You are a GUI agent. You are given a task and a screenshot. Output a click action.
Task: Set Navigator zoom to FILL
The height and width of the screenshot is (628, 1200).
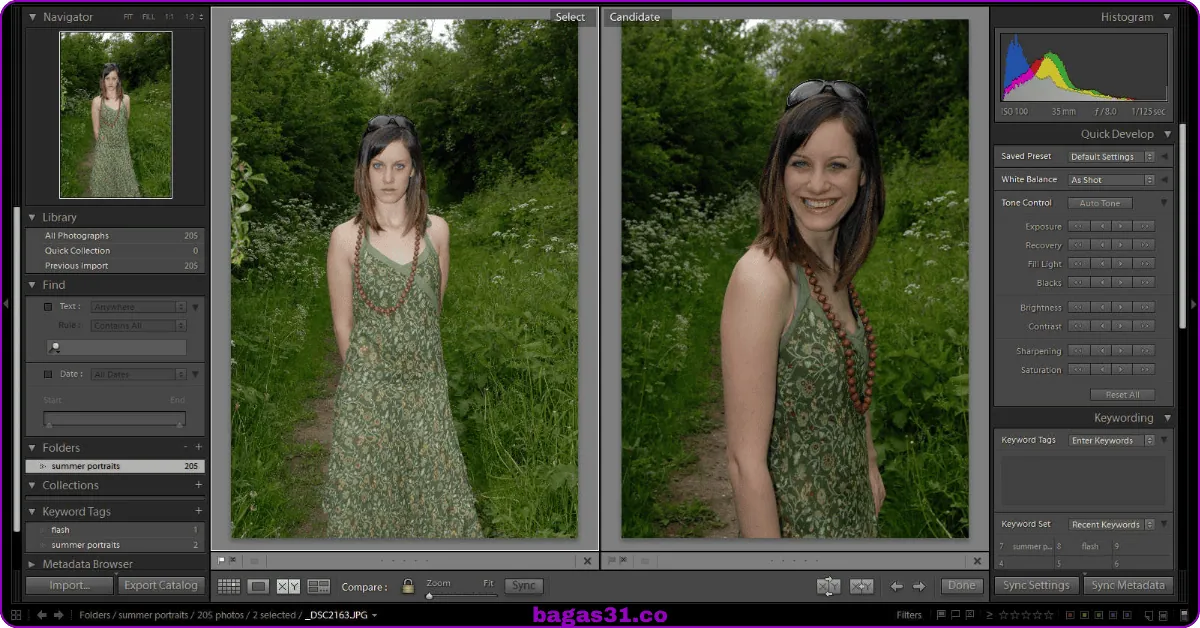click(x=148, y=17)
